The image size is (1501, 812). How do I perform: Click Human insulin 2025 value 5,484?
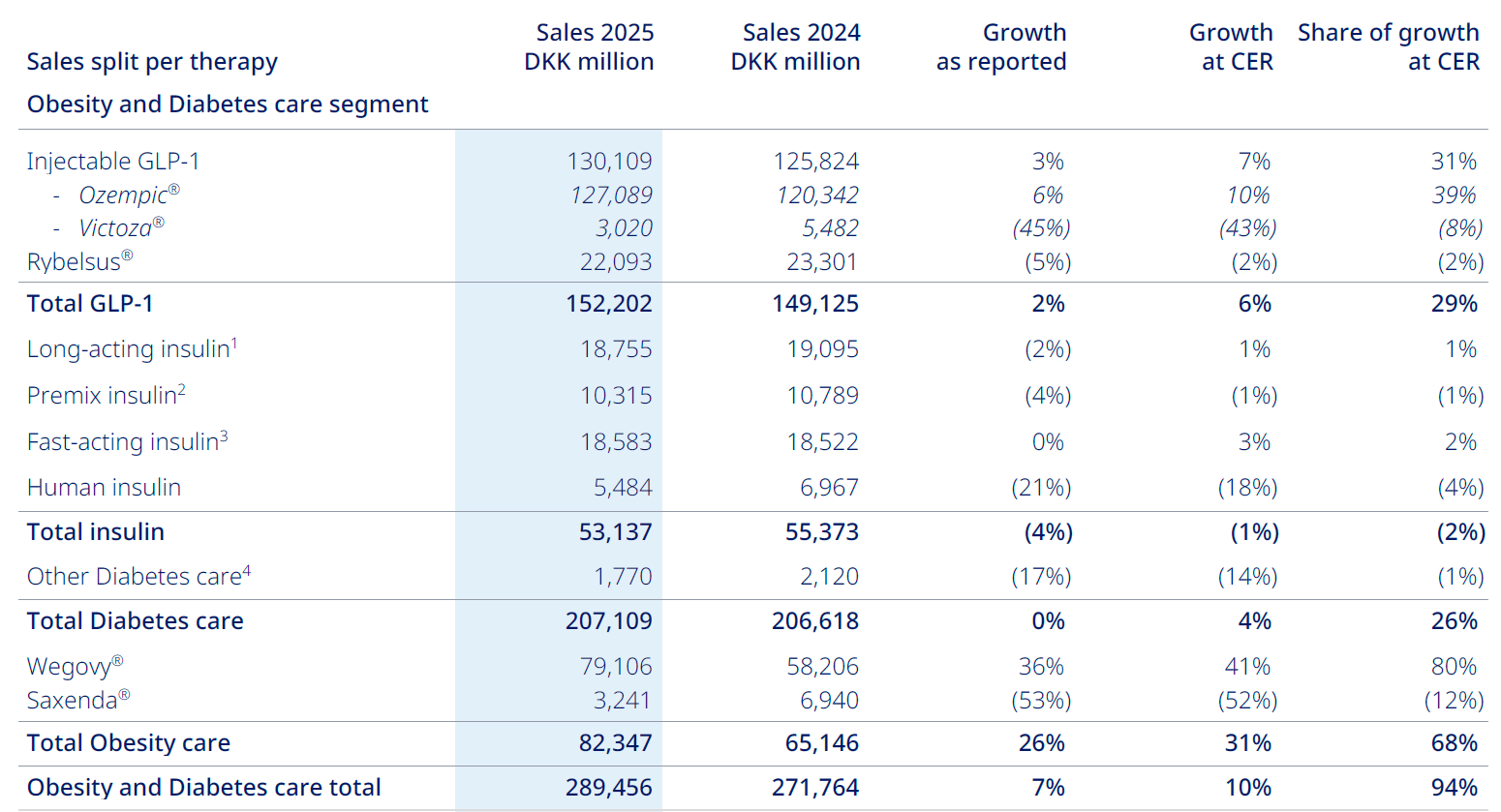[x=623, y=488]
